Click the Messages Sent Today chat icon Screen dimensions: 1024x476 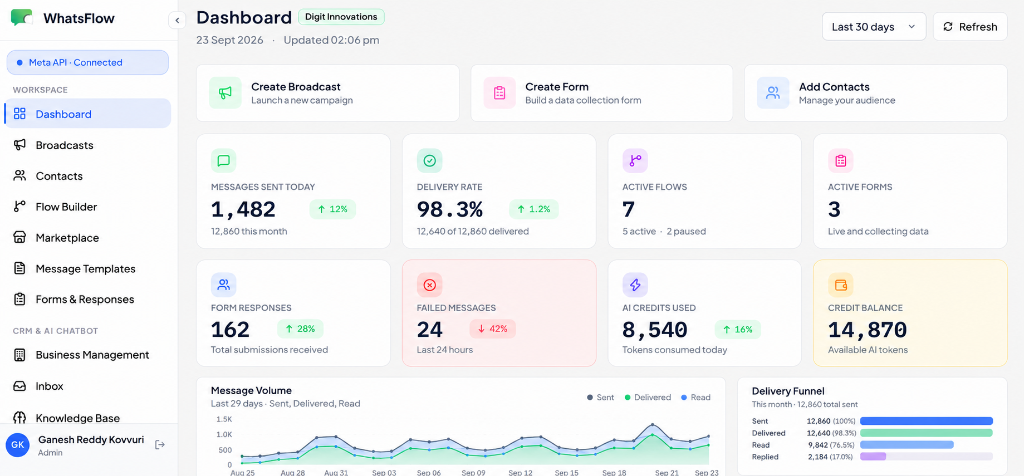coord(223,160)
